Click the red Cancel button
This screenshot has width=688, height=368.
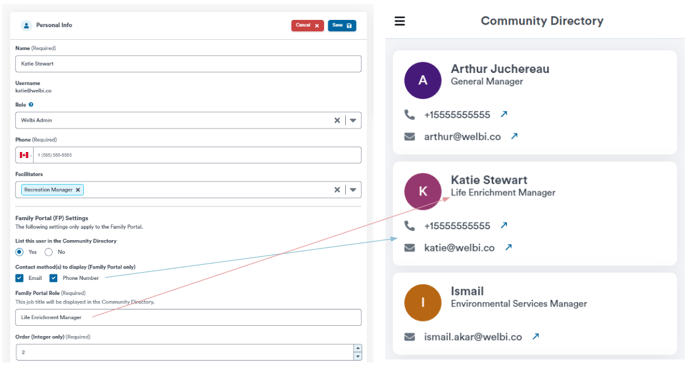(x=308, y=25)
